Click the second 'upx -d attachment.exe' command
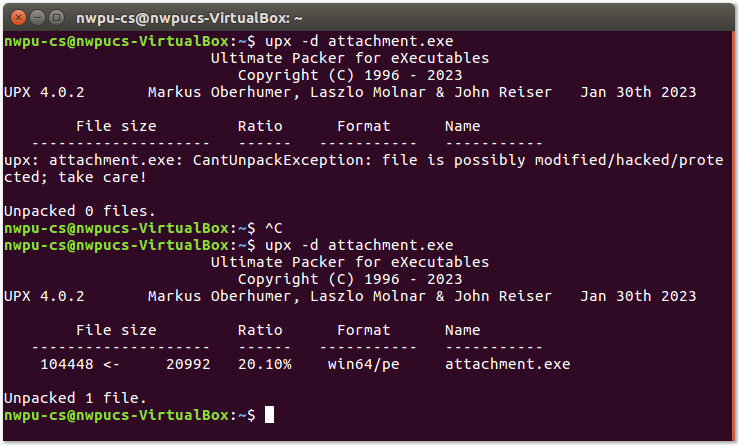The height and width of the screenshot is (445, 739). 359,246
